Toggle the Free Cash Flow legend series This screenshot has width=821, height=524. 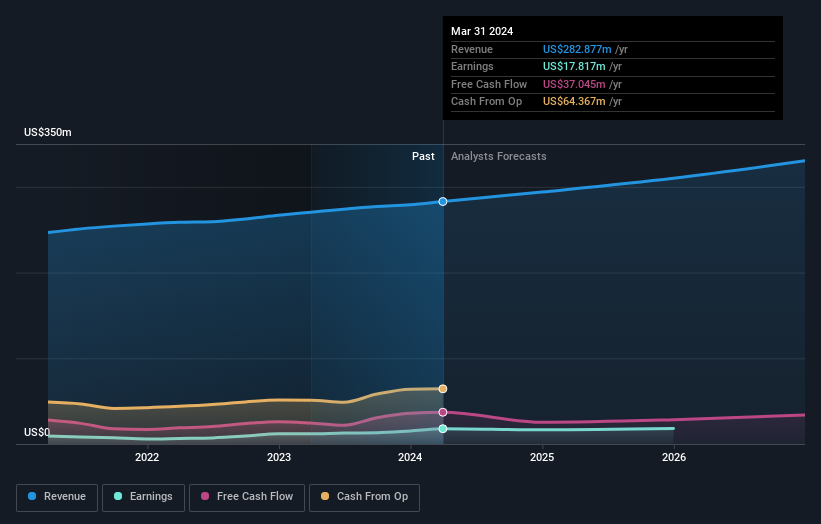click(247, 497)
